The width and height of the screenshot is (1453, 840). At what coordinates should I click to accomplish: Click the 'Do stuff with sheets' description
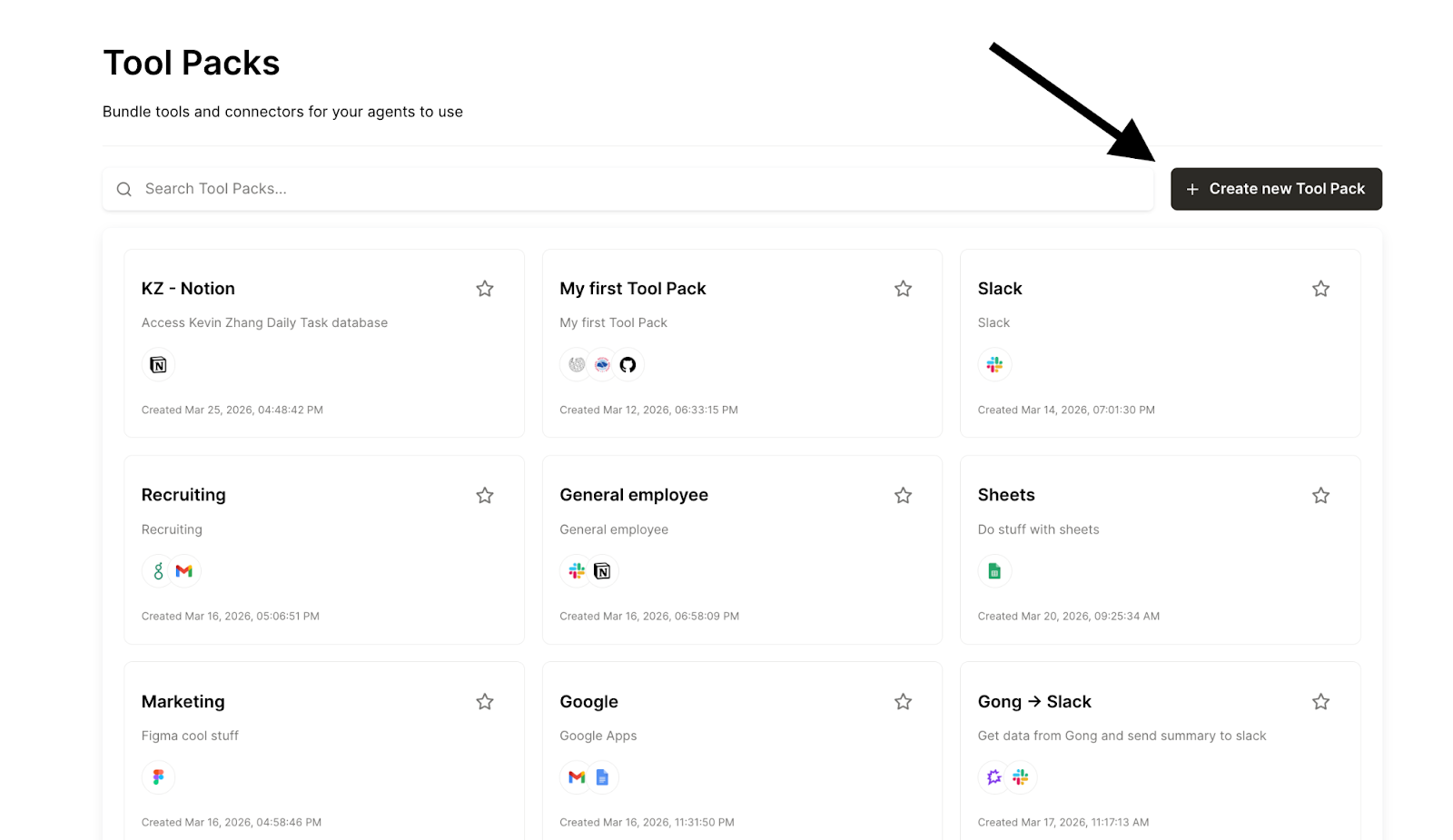1038,529
